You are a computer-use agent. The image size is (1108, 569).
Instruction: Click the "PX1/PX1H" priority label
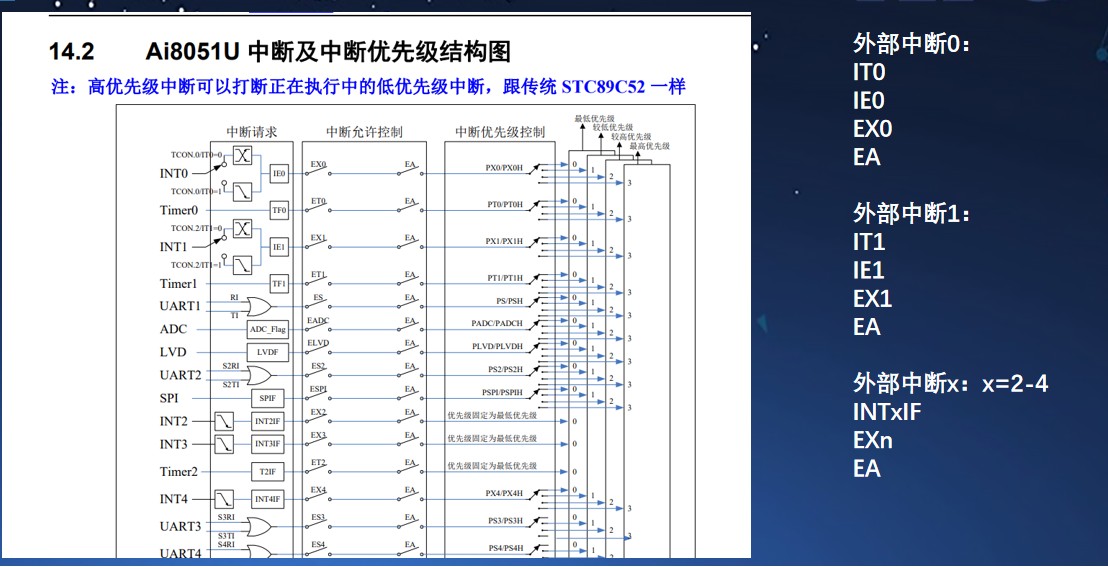[x=504, y=241]
